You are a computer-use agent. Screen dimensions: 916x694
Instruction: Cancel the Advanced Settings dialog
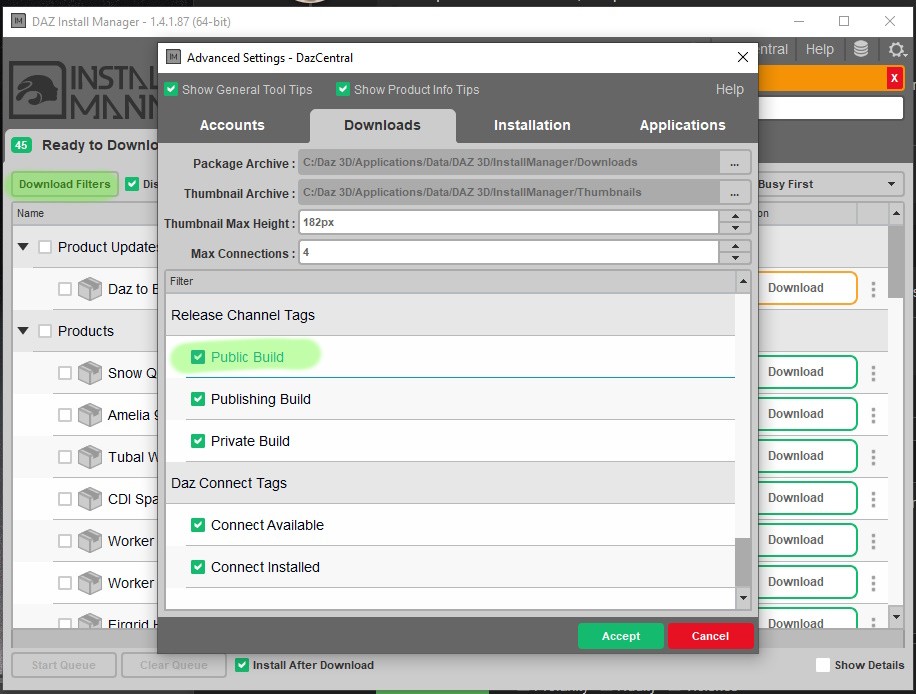710,636
